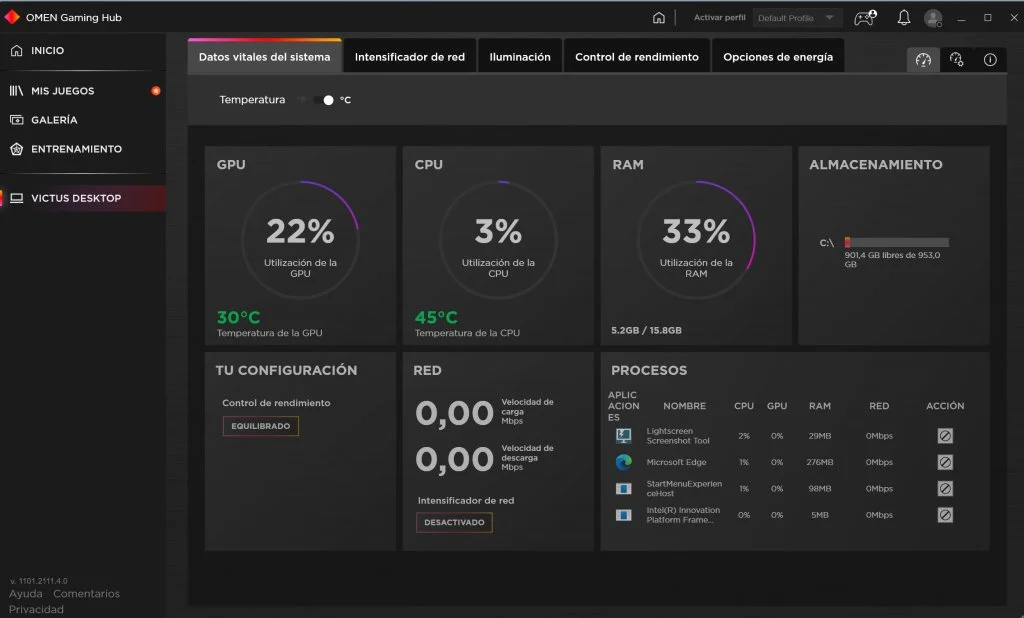Click the C:\ storage usage bar
1024x618 pixels.
[897, 242]
